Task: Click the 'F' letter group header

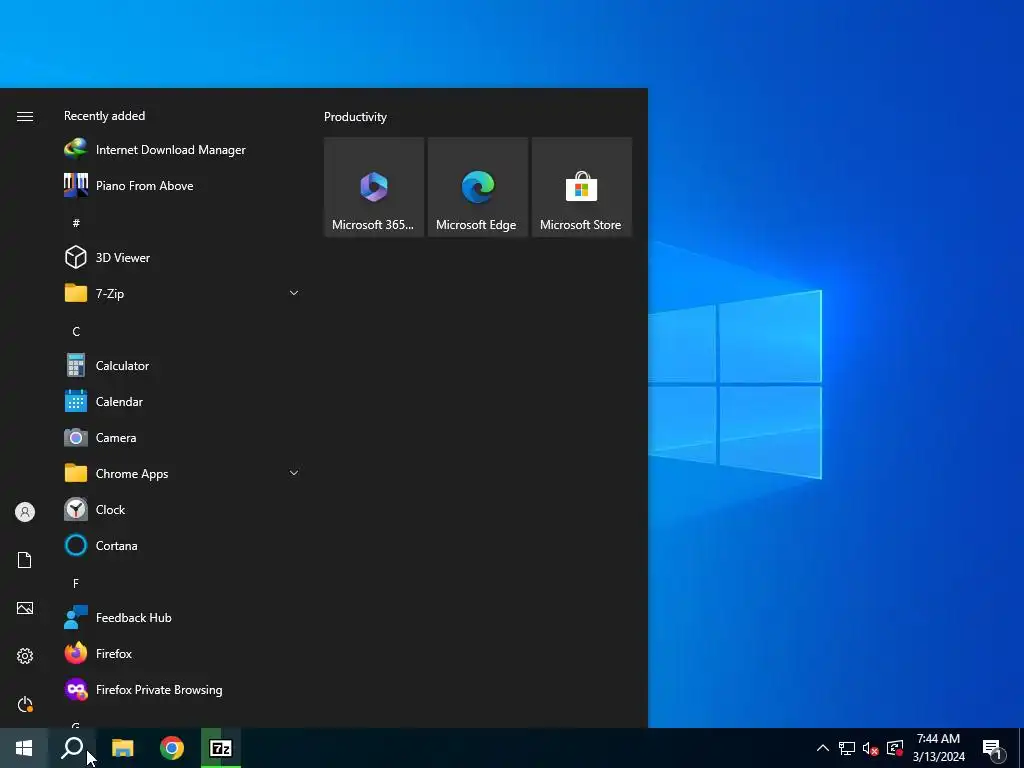Action: click(76, 583)
